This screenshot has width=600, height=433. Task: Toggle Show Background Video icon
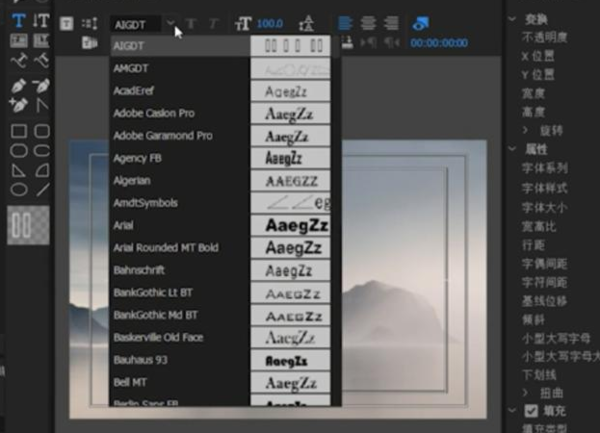point(421,23)
